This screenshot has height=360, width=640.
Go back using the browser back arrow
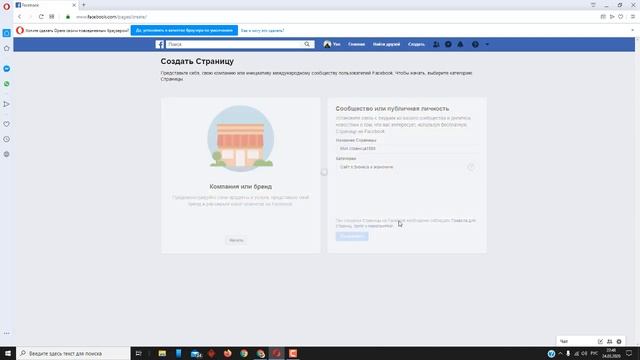pyautogui.click(x=19, y=17)
